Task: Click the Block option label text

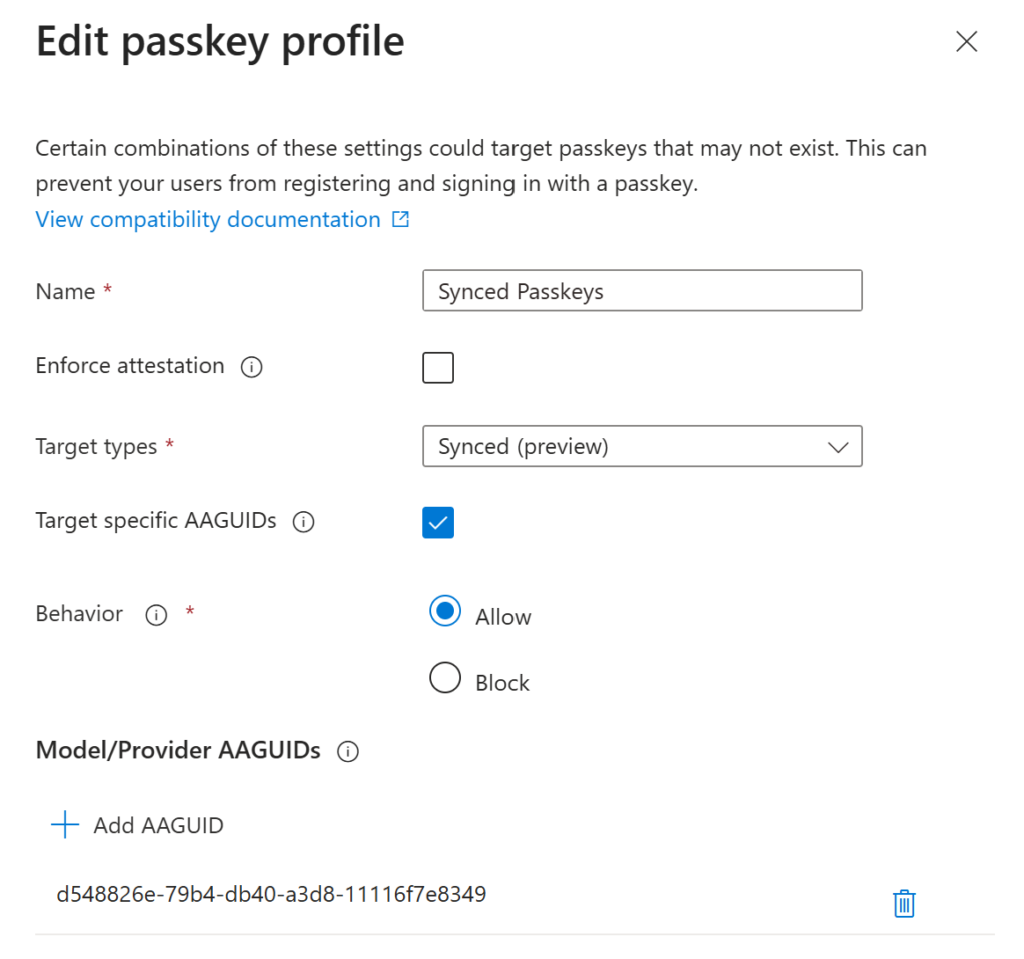Action: (503, 684)
